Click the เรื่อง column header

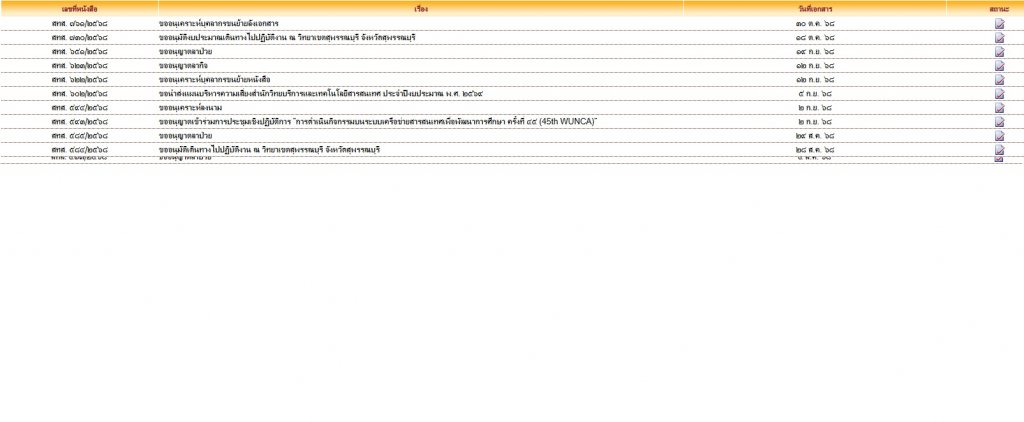tap(420, 8)
